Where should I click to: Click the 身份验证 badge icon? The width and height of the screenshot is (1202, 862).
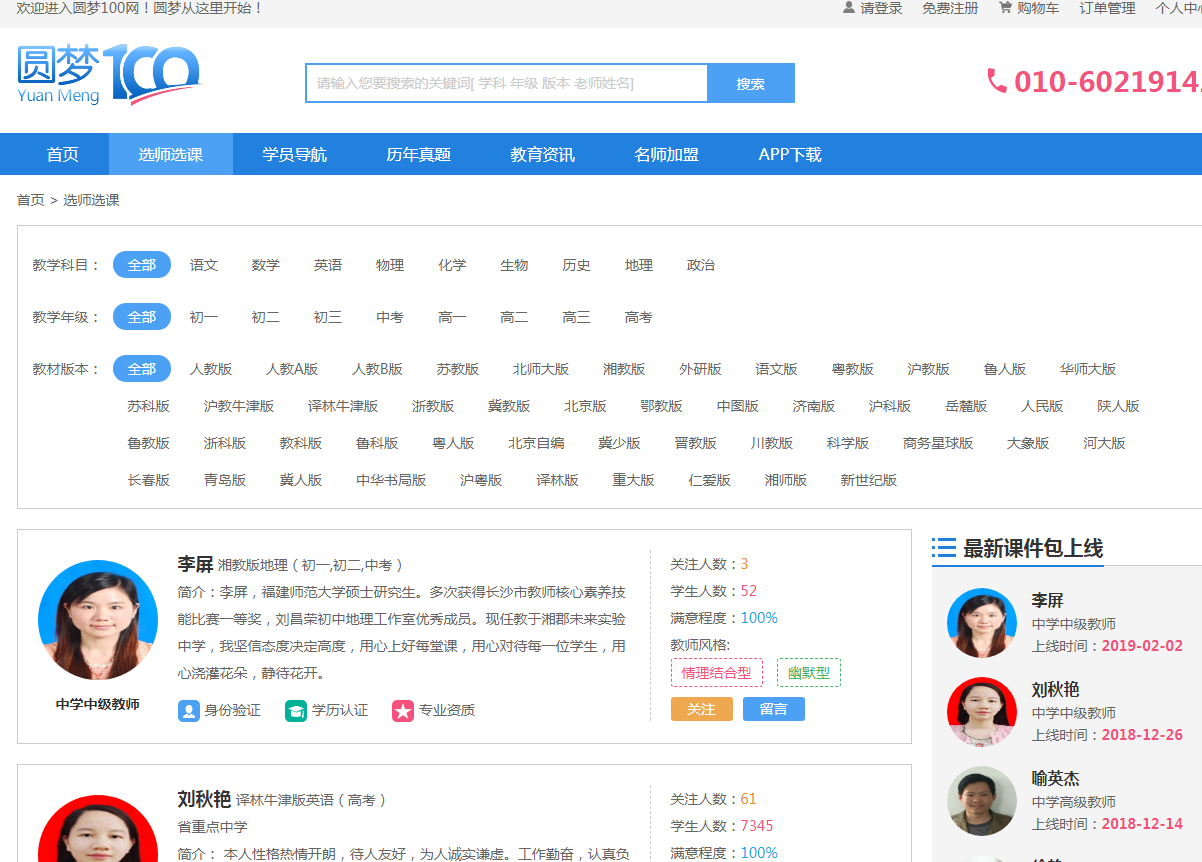click(188, 711)
